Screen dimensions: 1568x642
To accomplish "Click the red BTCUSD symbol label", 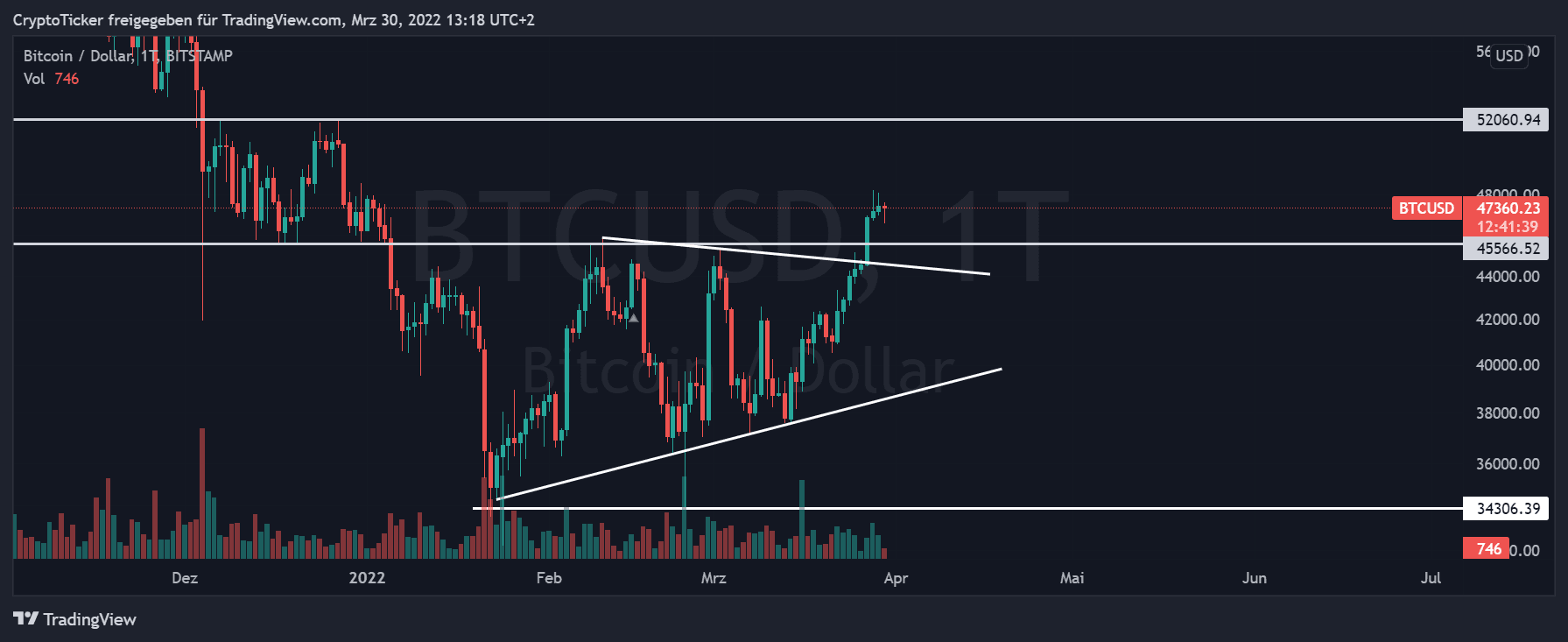I will [1425, 208].
